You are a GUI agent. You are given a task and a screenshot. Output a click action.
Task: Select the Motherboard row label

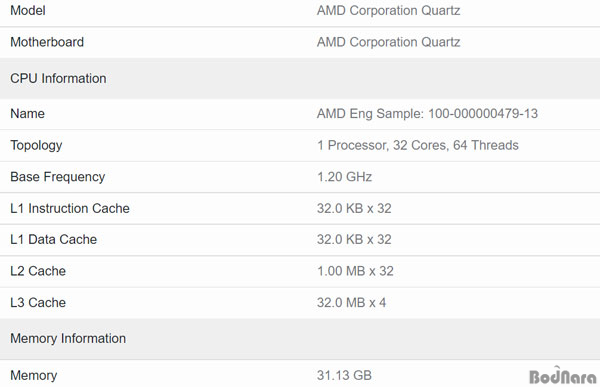[47, 42]
